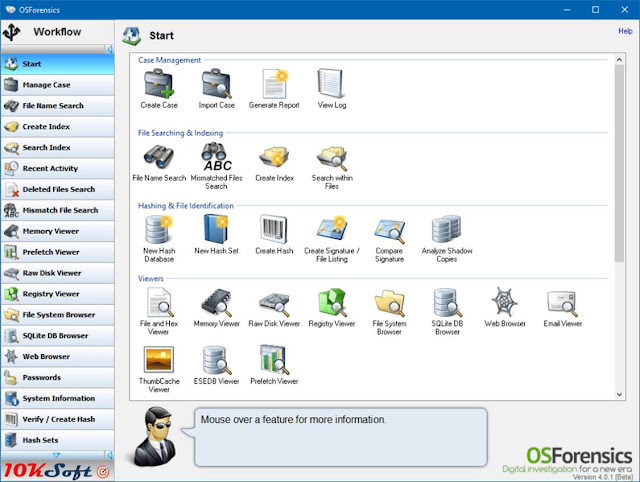
Task: Open Prefetch Viewer from the sidebar
Action: pyautogui.click(x=58, y=252)
